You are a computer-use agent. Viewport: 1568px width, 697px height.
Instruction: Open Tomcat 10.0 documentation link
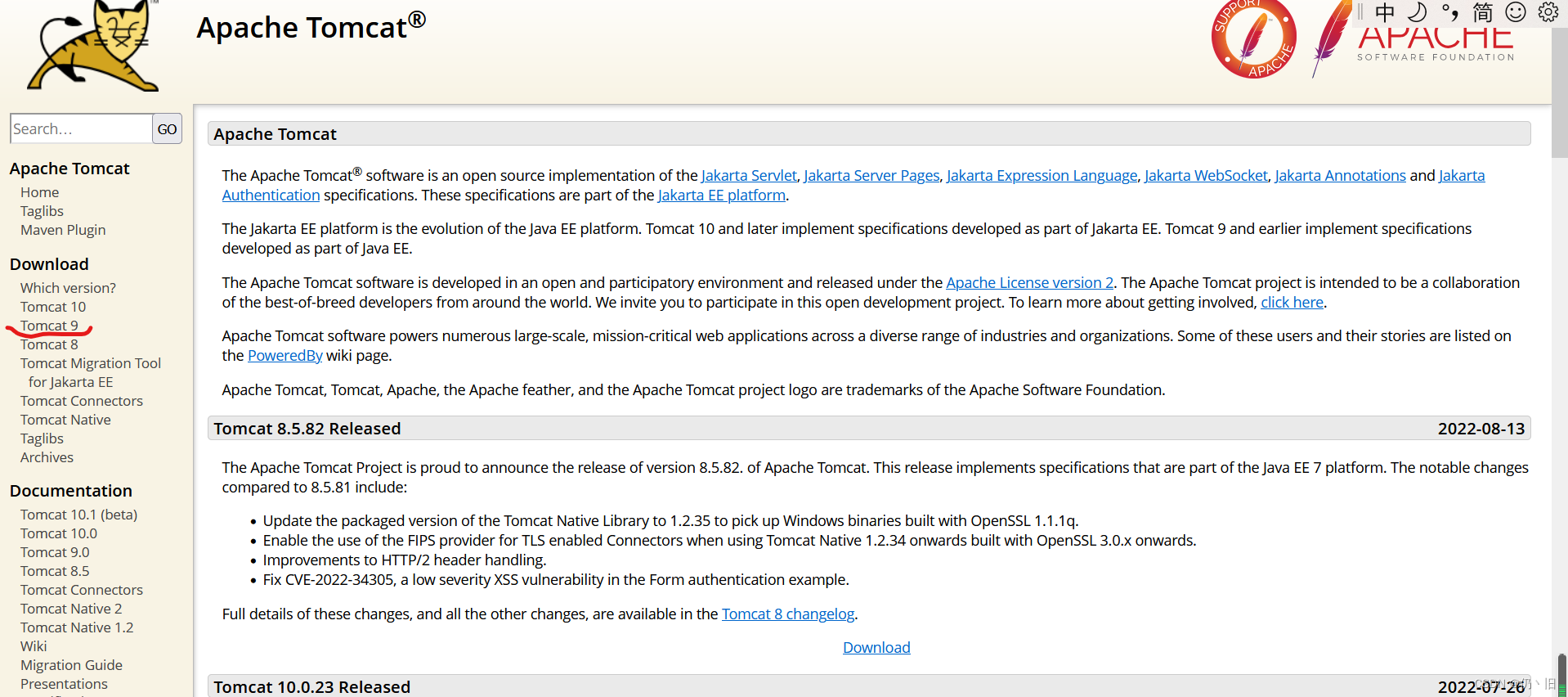point(59,533)
